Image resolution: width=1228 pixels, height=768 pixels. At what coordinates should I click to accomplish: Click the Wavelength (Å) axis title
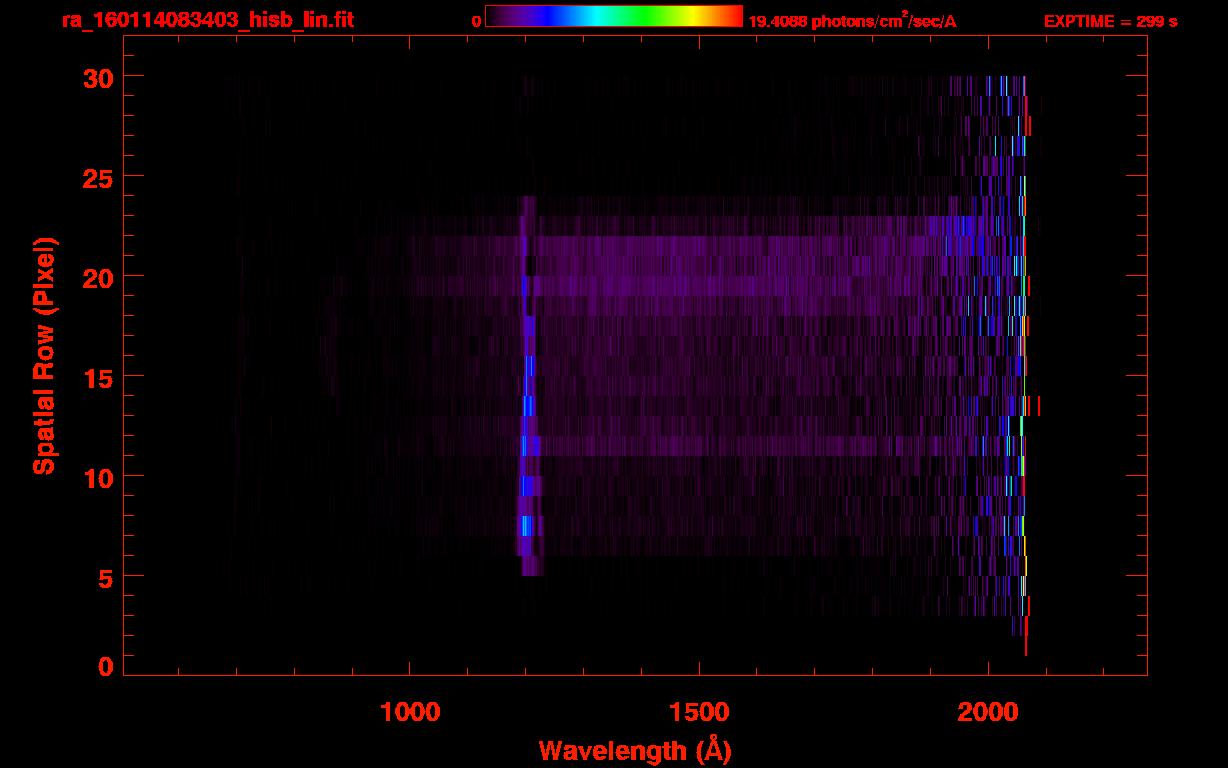click(635, 750)
